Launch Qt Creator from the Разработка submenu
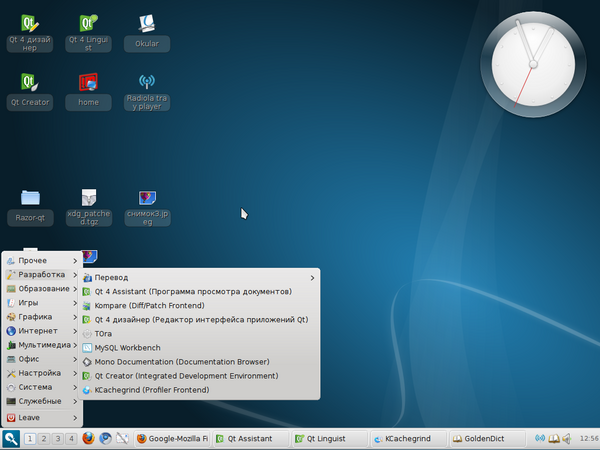 pyautogui.click(x=199, y=376)
